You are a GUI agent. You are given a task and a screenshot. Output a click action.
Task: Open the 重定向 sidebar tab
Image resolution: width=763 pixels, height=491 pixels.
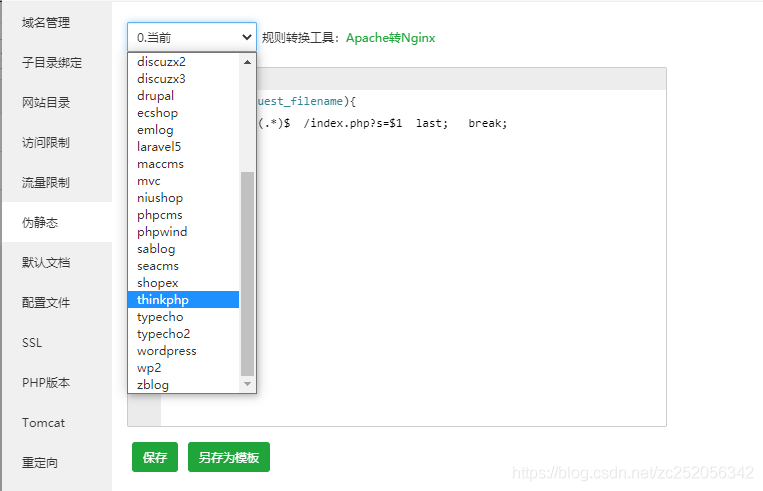click(x=57, y=462)
